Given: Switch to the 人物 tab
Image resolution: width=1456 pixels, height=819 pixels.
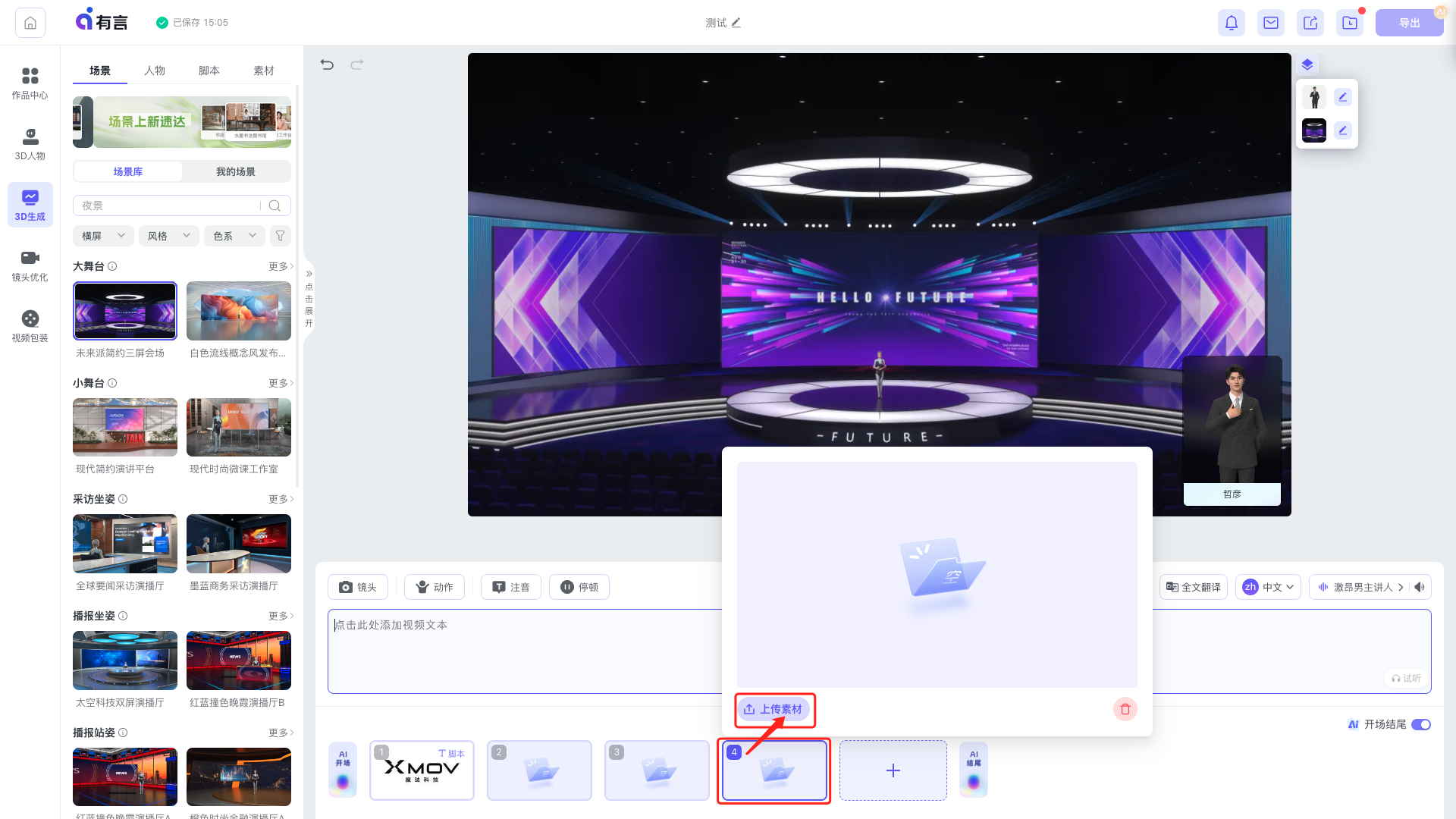Looking at the screenshot, I should coord(155,71).
